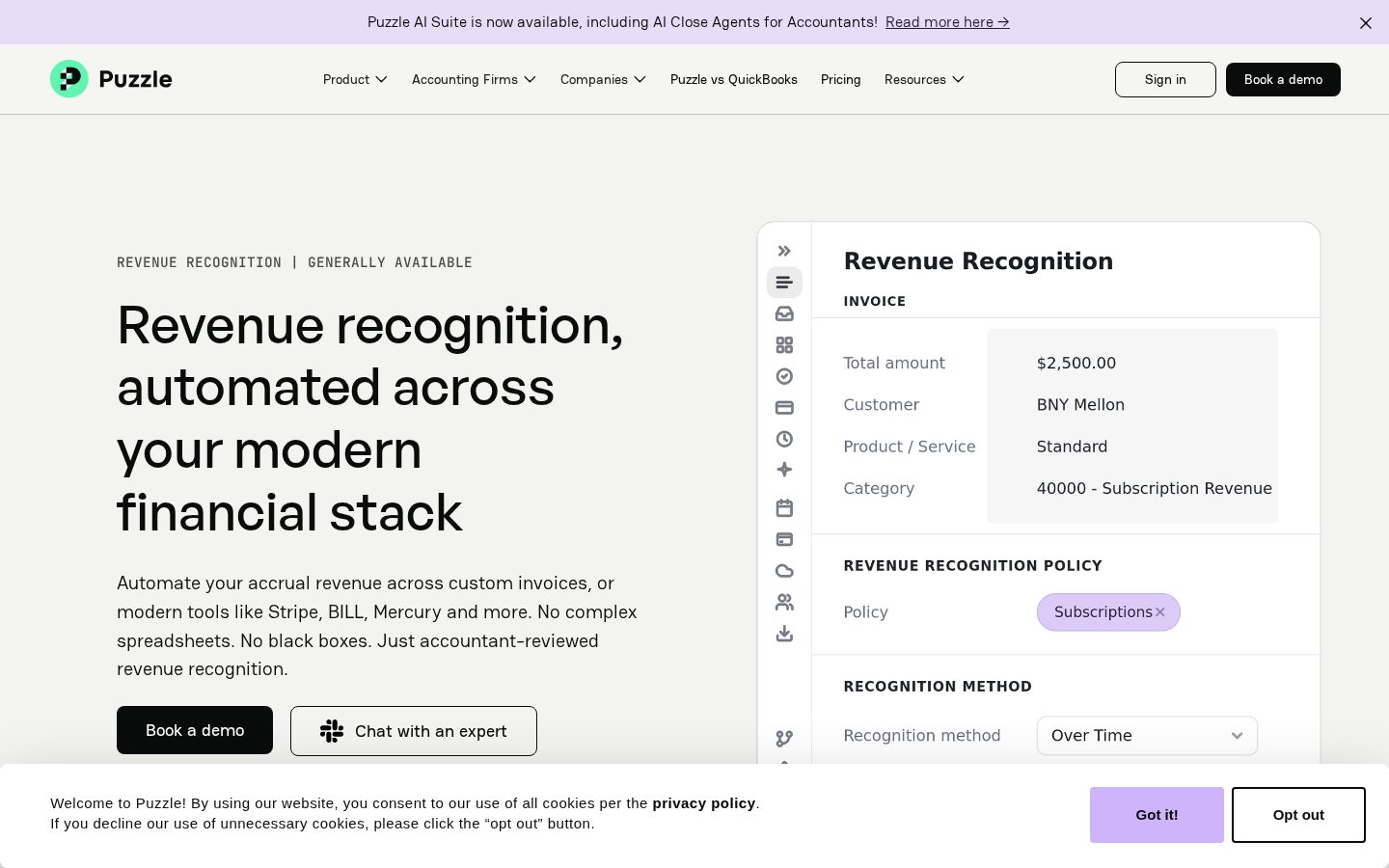The image size is (1389, 868).
Task: Click the download tray icon in sidebar
Action: coord(784,634)
